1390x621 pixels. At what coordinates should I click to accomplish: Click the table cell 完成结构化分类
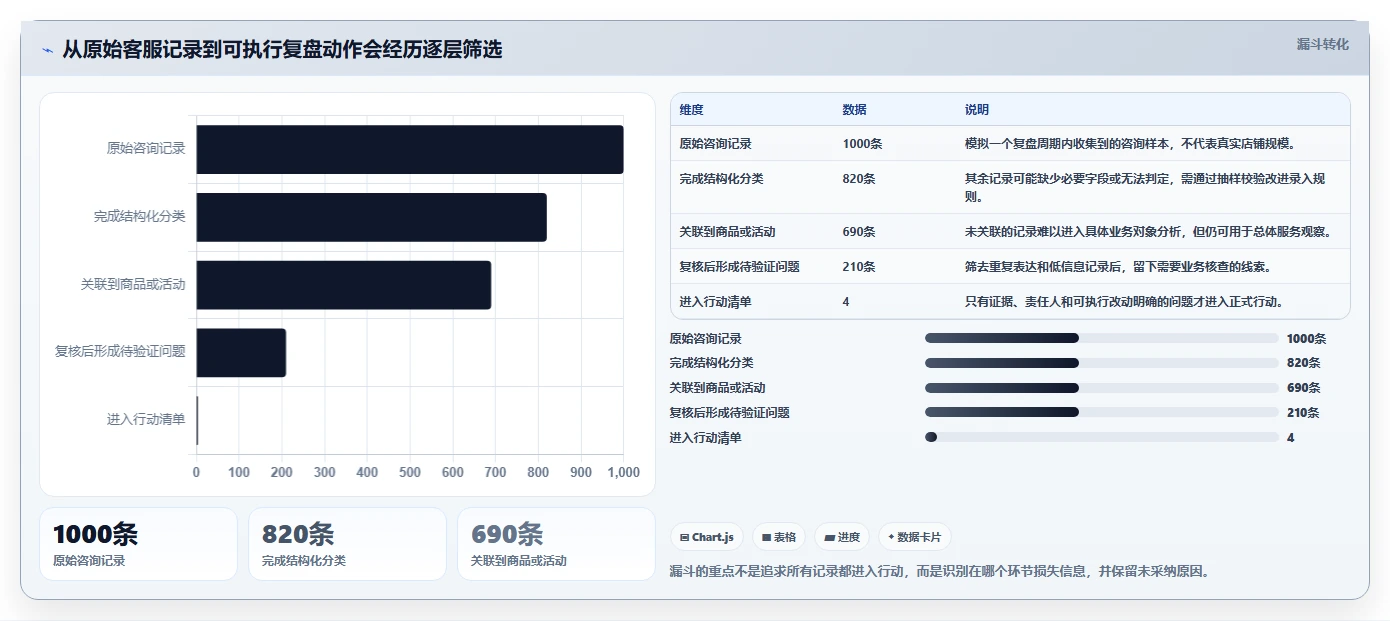(x=721, y=179)
